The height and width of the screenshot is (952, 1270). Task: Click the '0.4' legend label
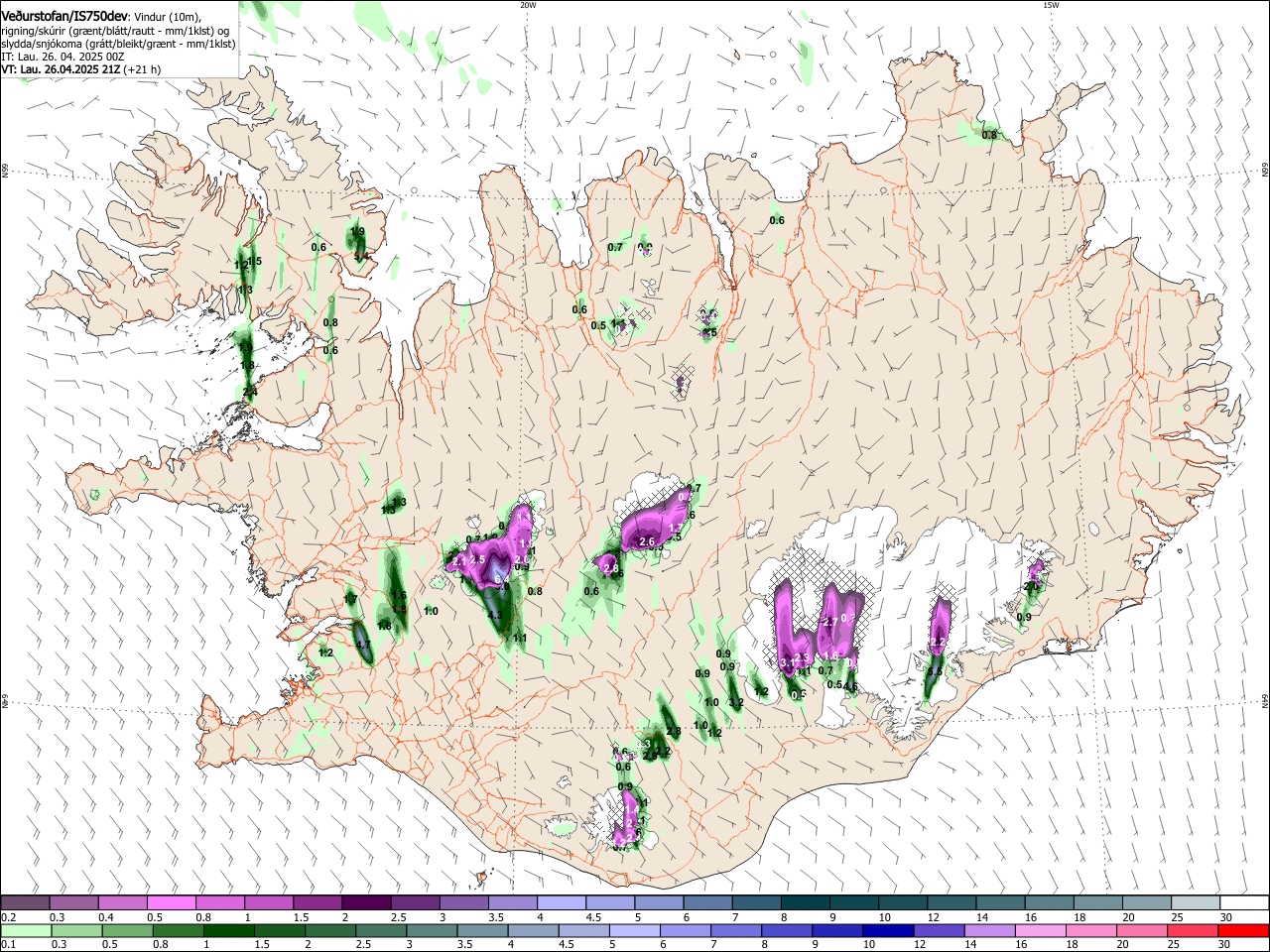point(106,917)
